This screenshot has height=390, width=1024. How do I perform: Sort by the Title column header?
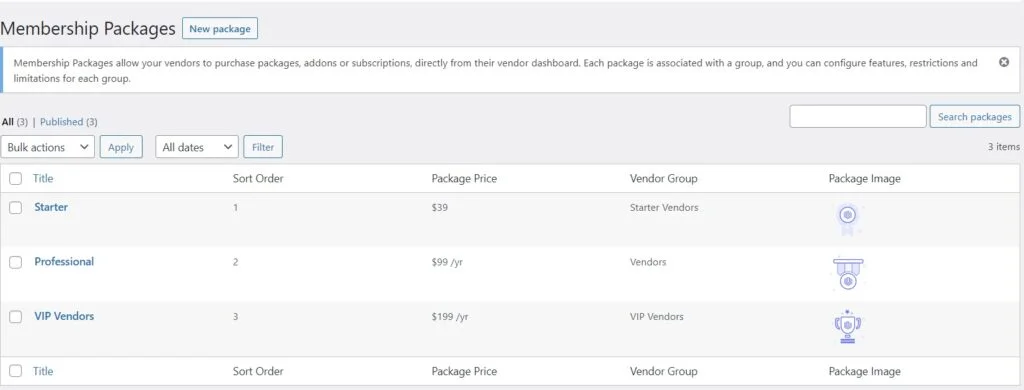tap(43, 178)
